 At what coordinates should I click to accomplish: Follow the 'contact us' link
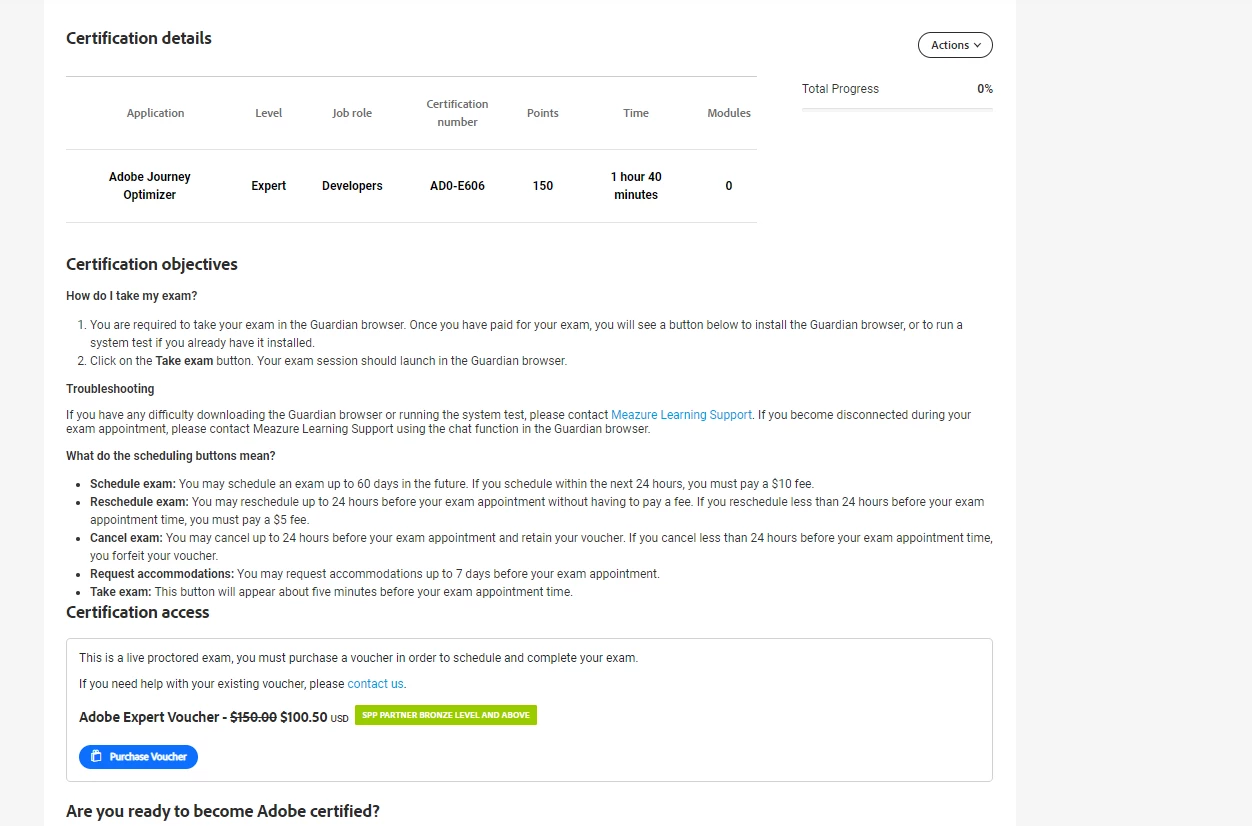(x=376, y=684)
